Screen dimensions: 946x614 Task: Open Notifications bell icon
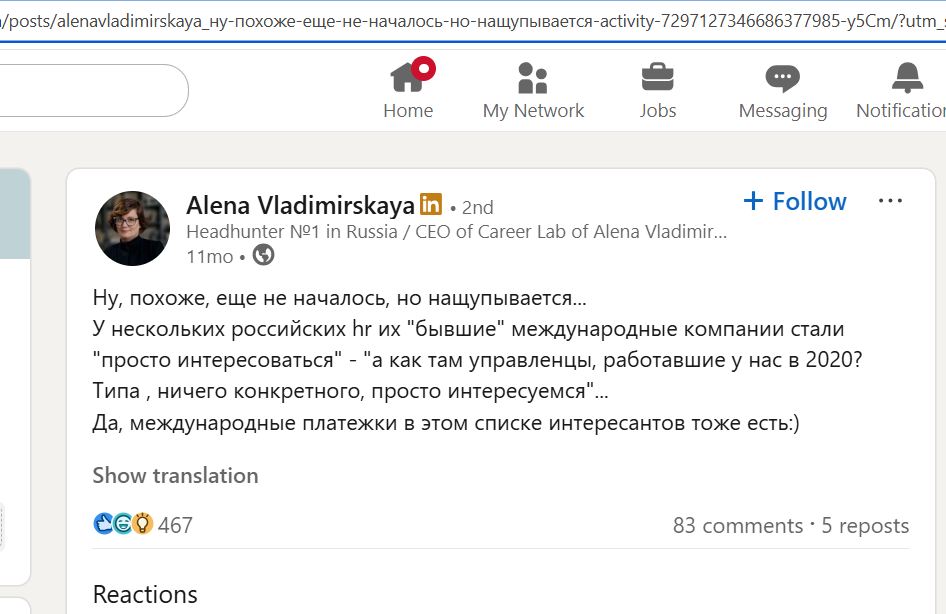click(x=907, y=78)
